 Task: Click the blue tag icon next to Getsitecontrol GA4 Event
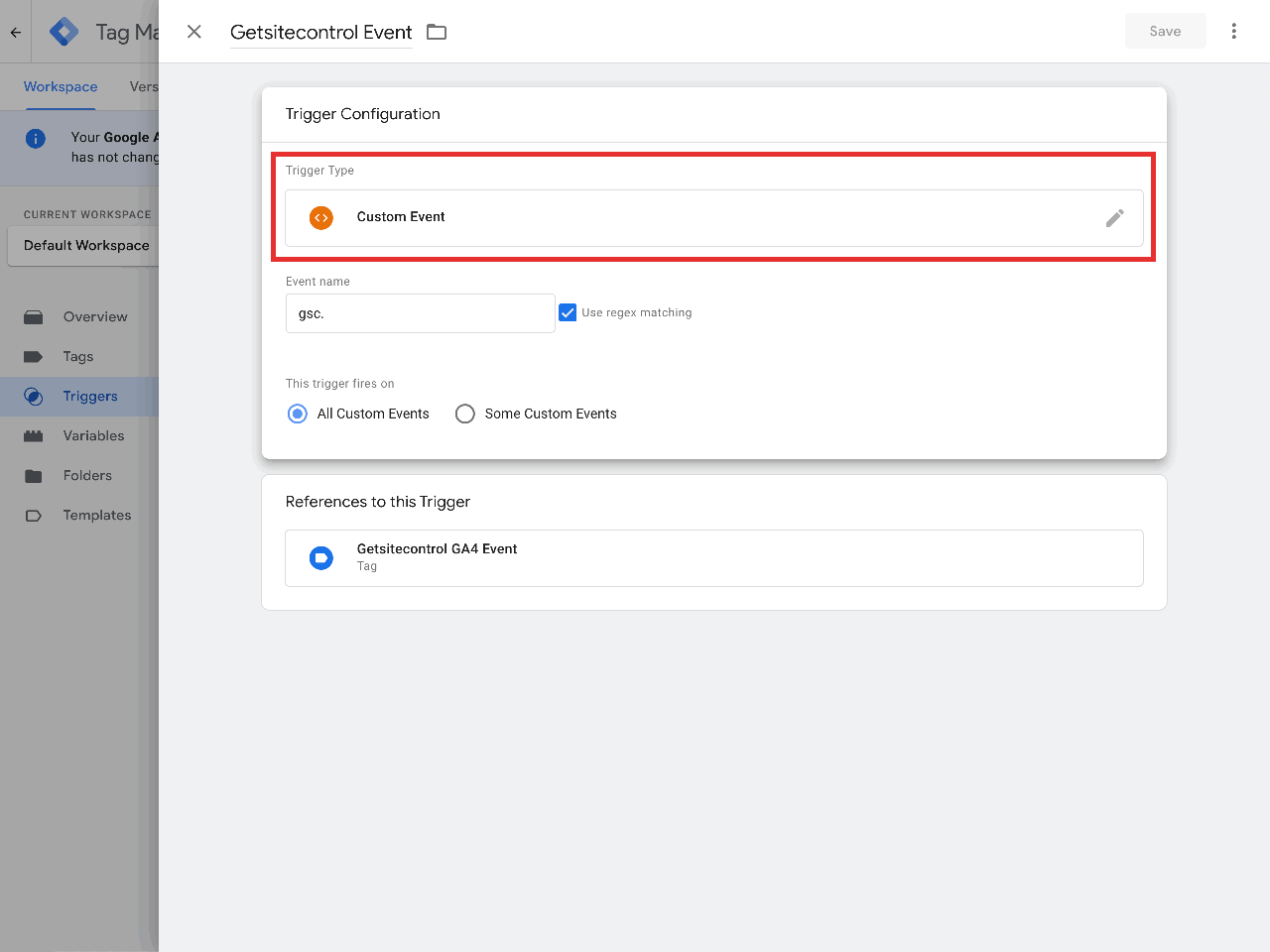(320, 557)
